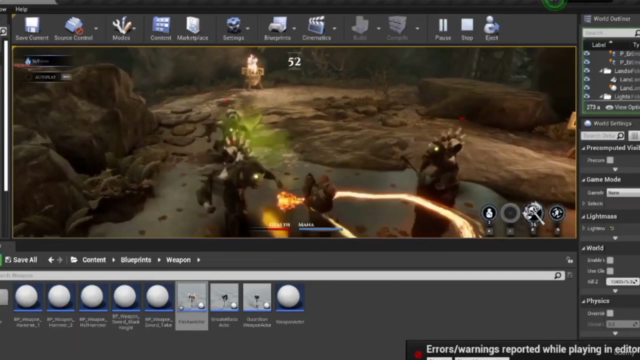
Task: Sort World Outliner by Label column
Action: [599, 45]
